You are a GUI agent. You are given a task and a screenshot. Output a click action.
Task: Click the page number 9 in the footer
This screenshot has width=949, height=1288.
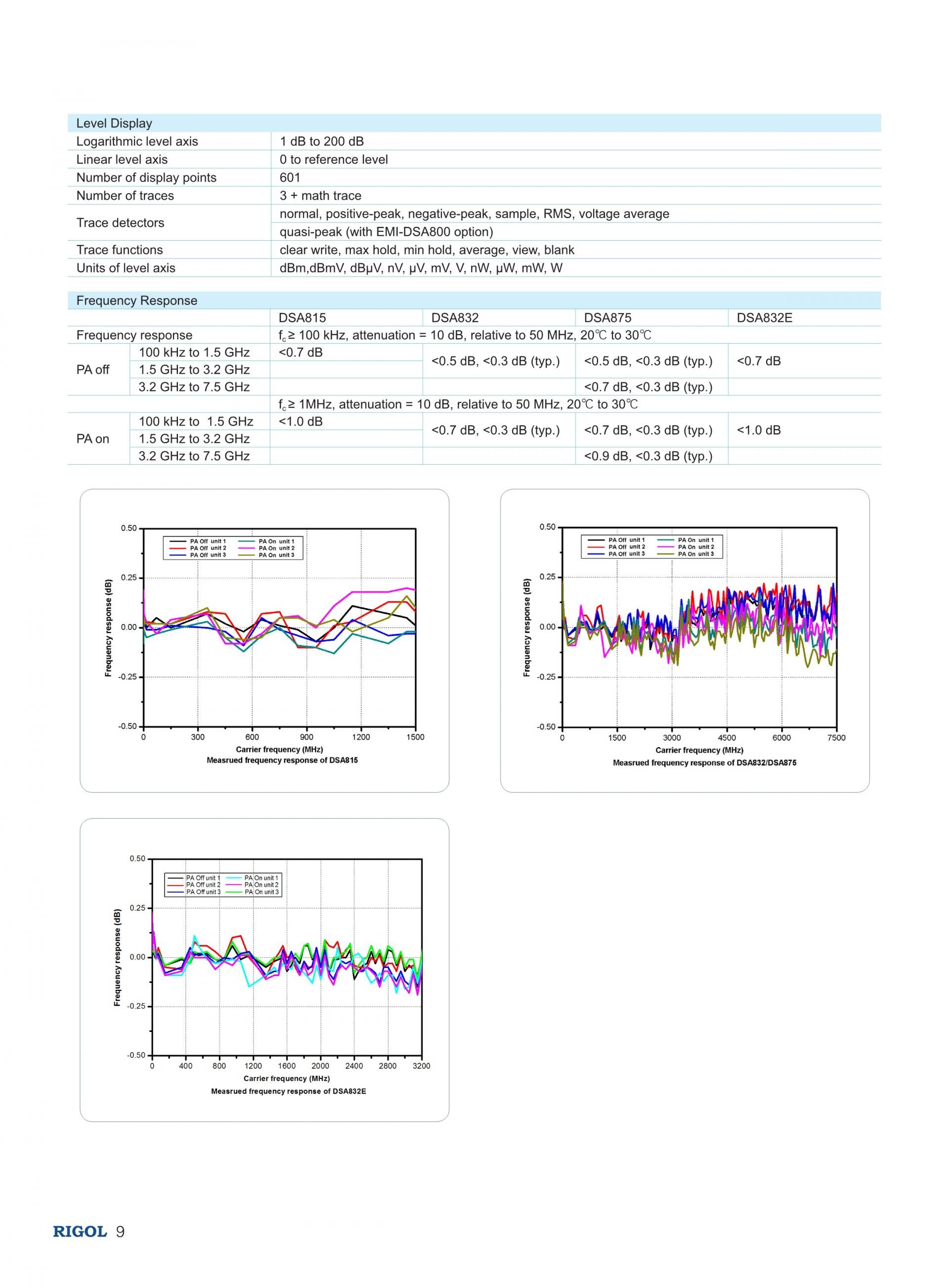click(x=120, y=1232)
